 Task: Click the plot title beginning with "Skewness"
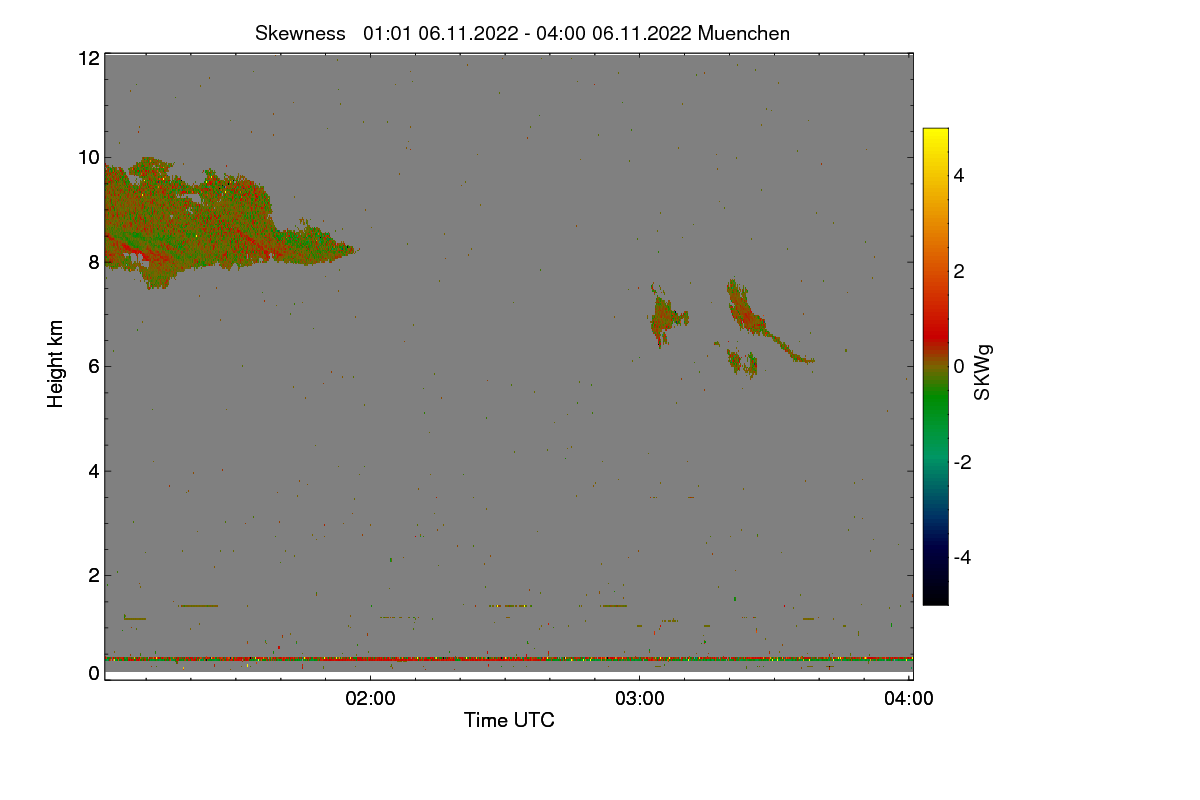[x=522, y=33]
